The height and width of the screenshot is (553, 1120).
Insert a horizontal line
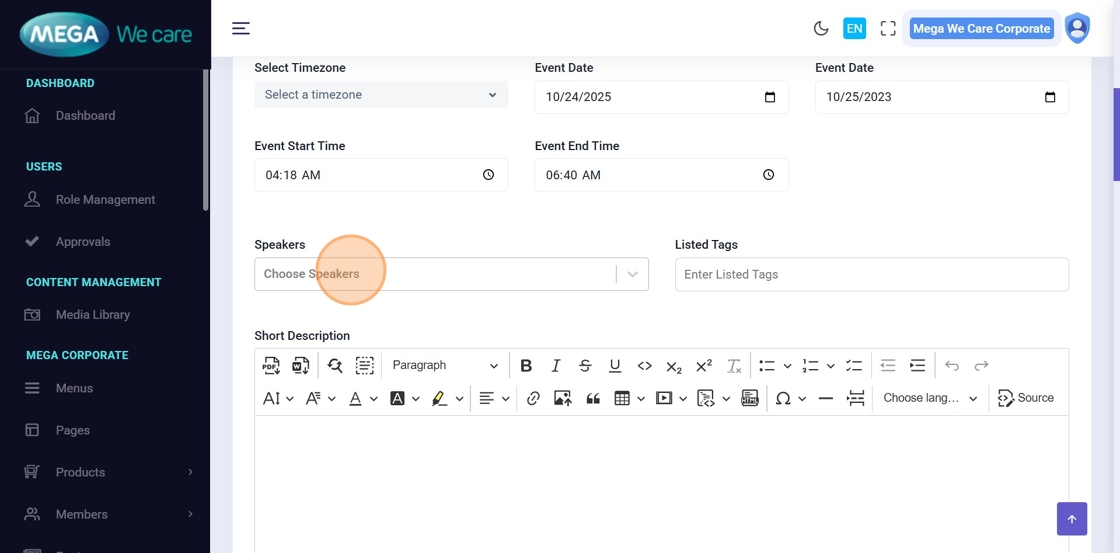point(825,398)
